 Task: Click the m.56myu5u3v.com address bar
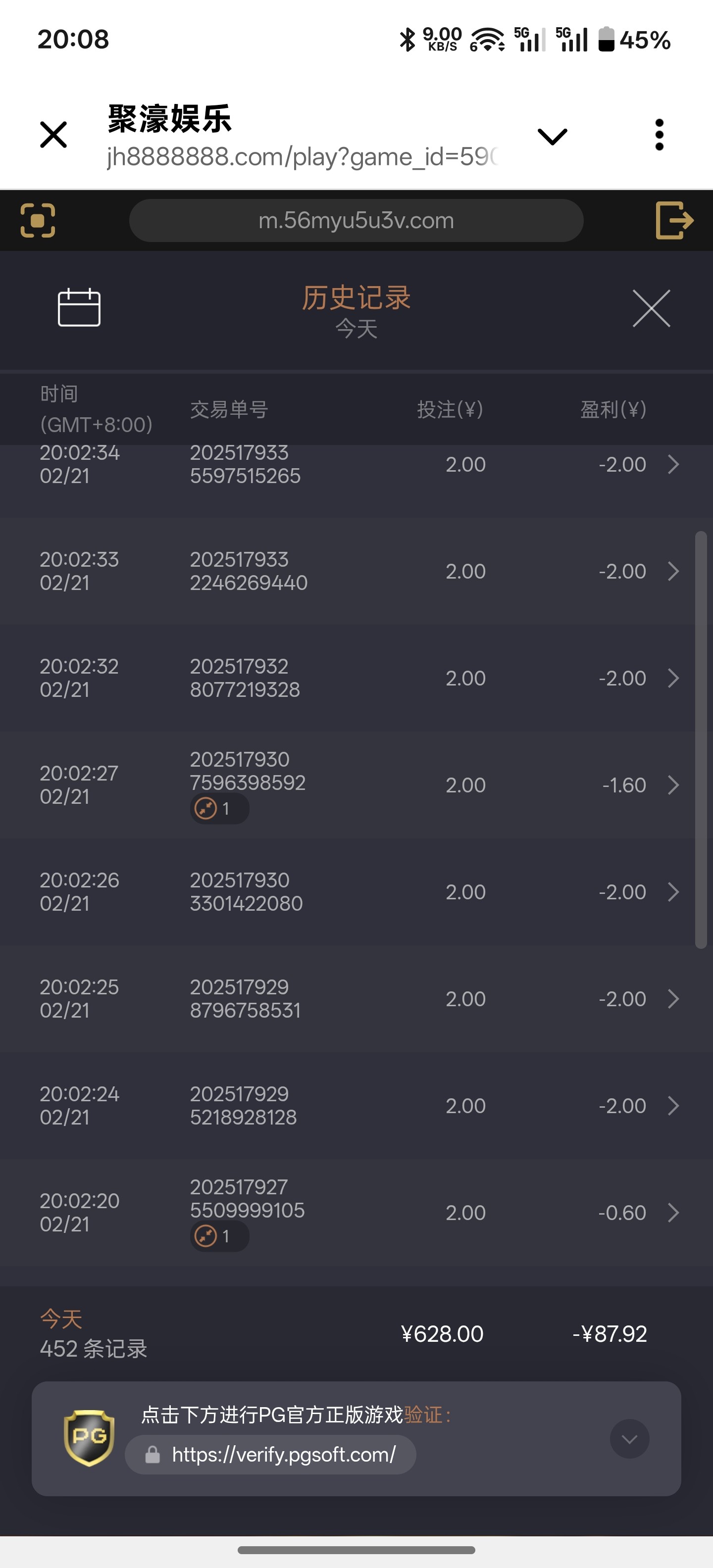(356, 220)
